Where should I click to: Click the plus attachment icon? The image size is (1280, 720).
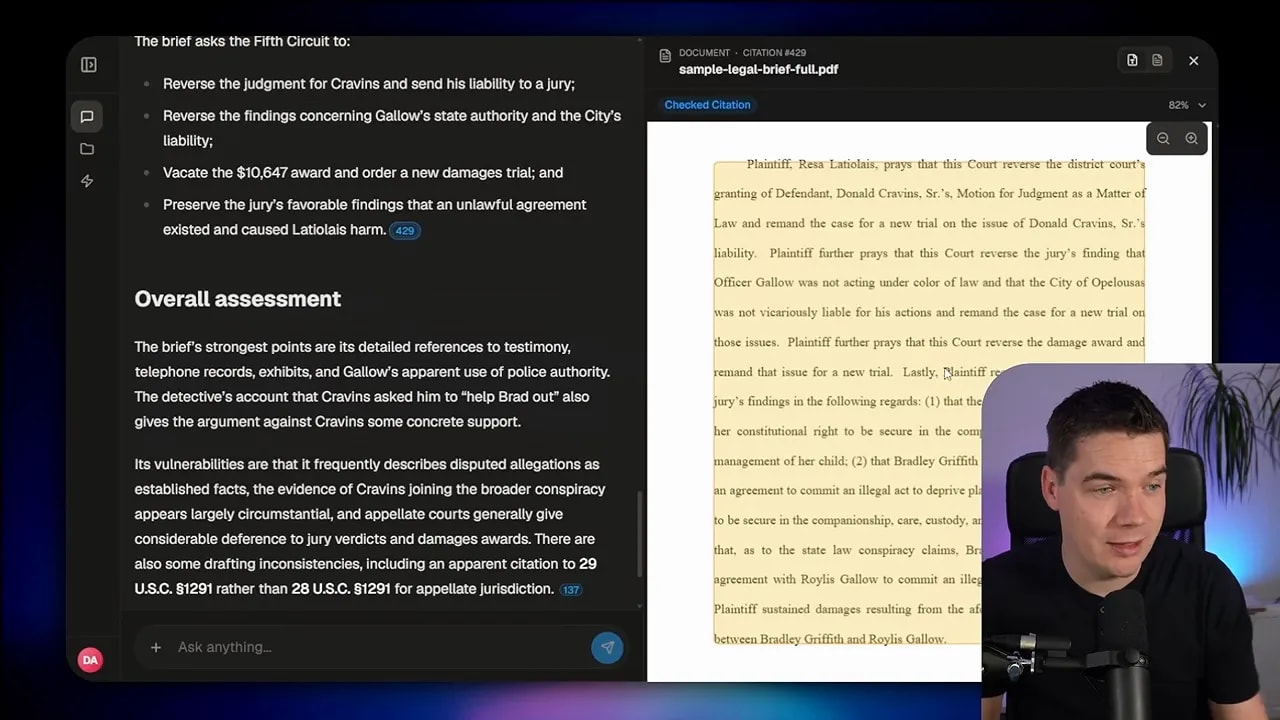click(156, 647)
